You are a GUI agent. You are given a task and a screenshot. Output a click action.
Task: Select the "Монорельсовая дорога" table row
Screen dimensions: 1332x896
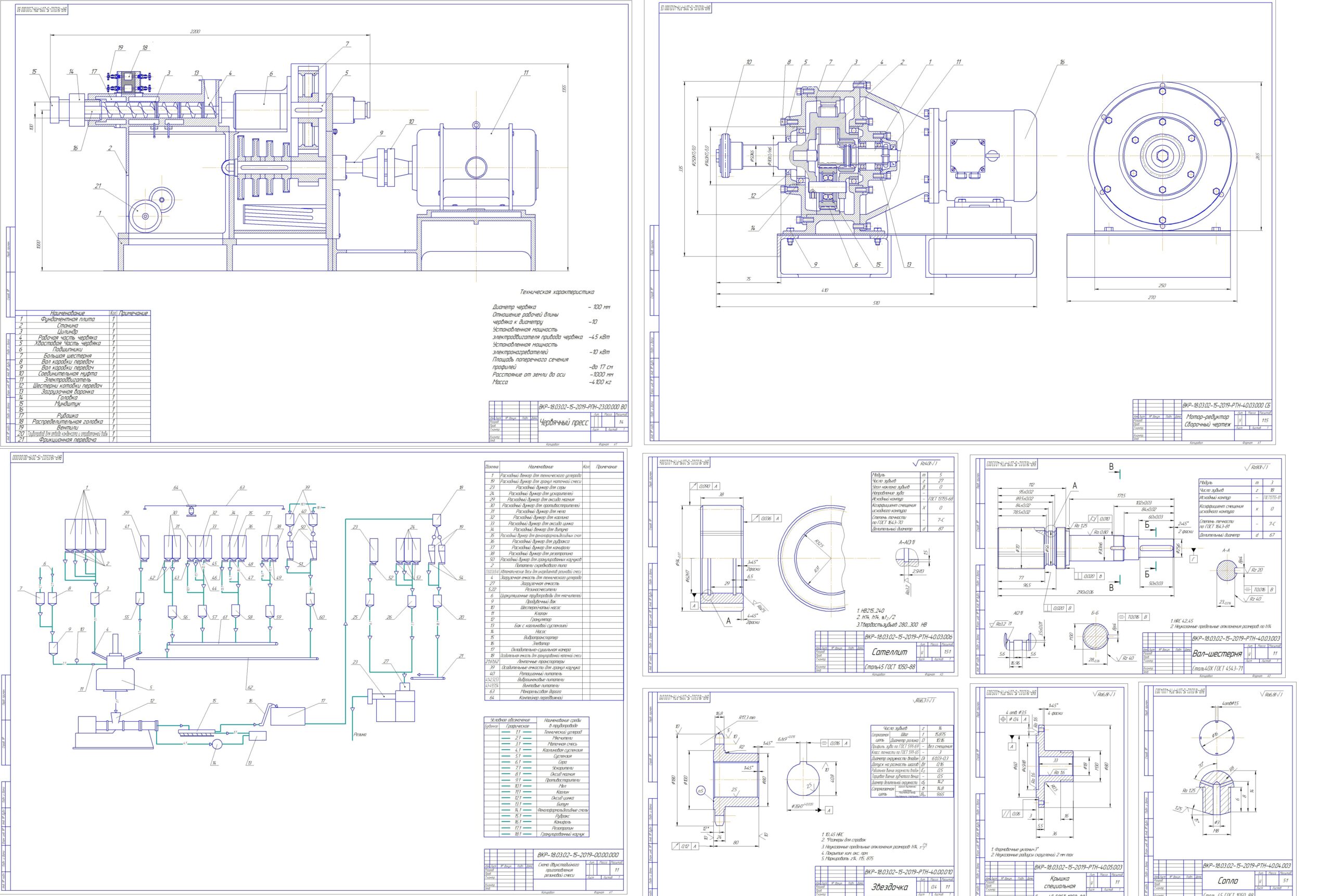pyautogui.click(x=554, y=692)
